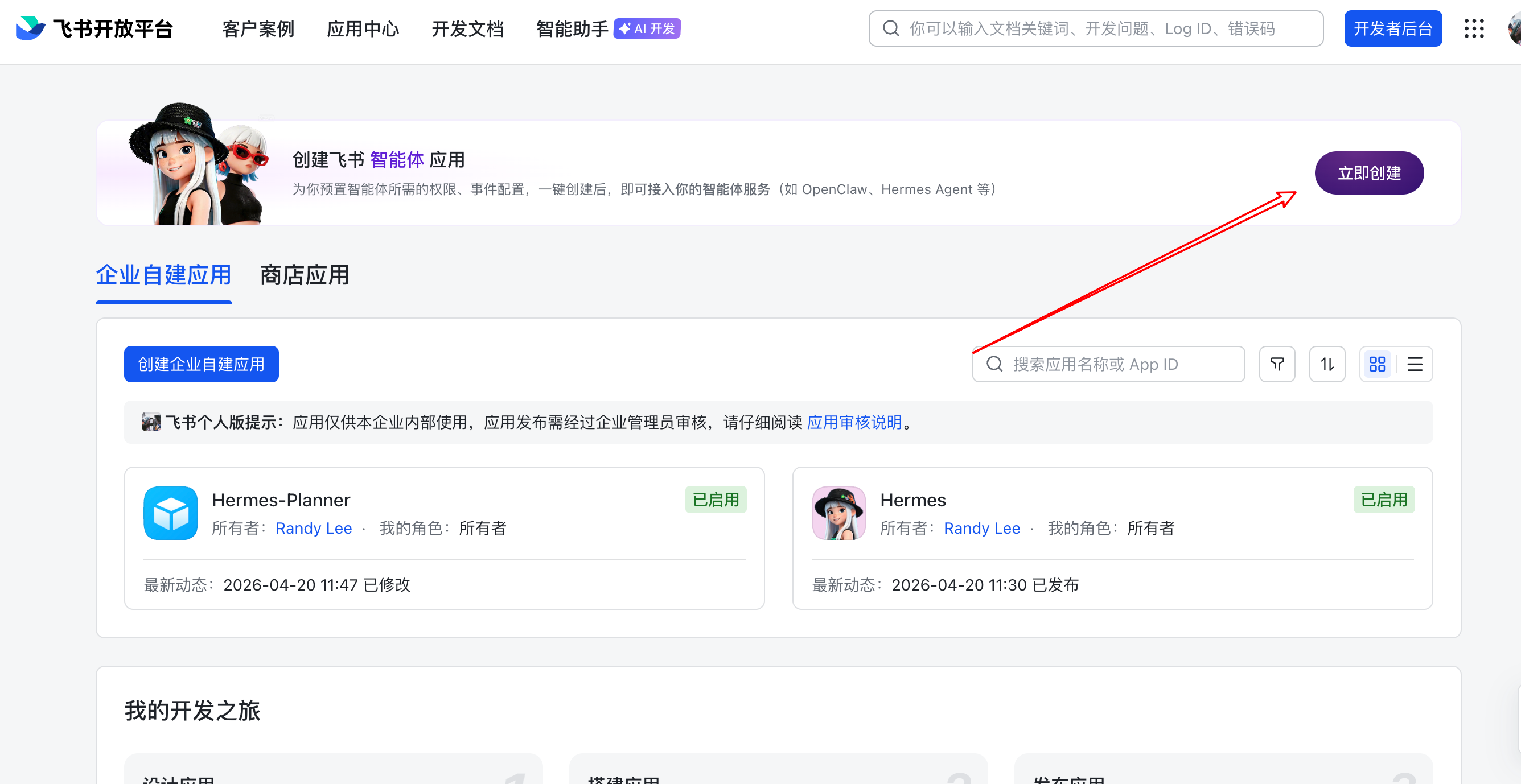Viewport: 1521px width, 784px height.
Task: Select the 企业自建应用 tab
Action: pyautogui.click(x=163, y=275)
